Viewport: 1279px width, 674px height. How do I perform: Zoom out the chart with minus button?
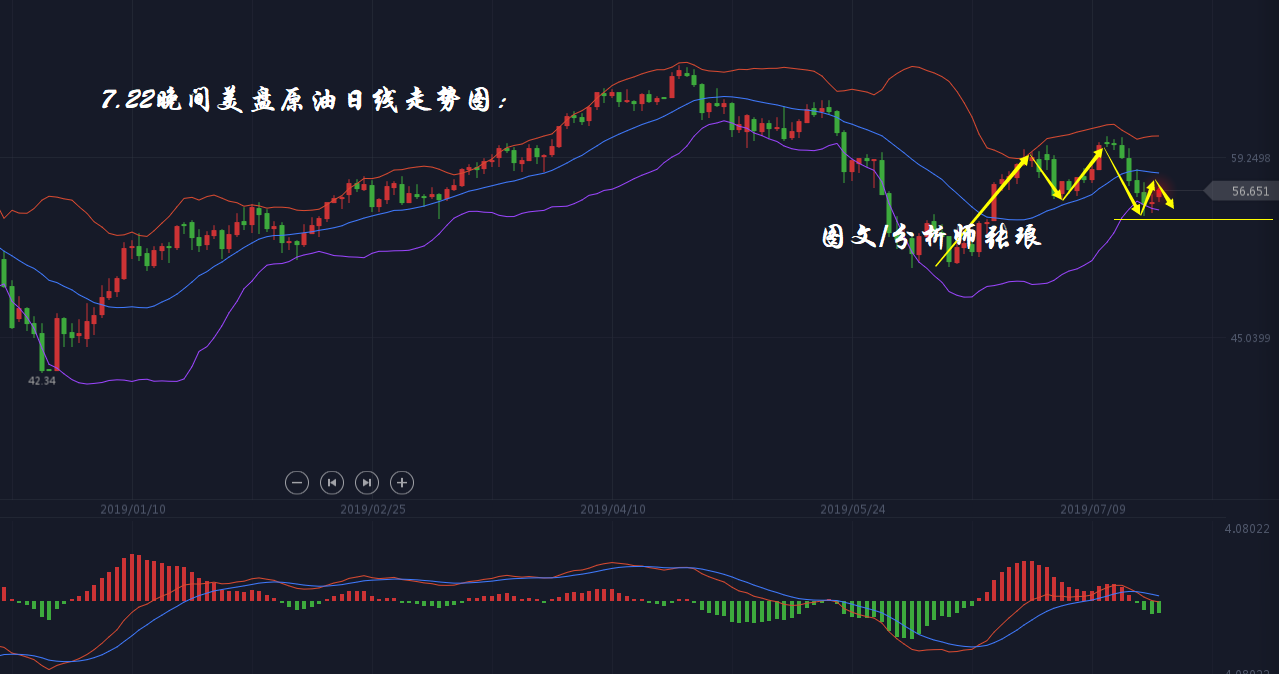click(297, 483)
